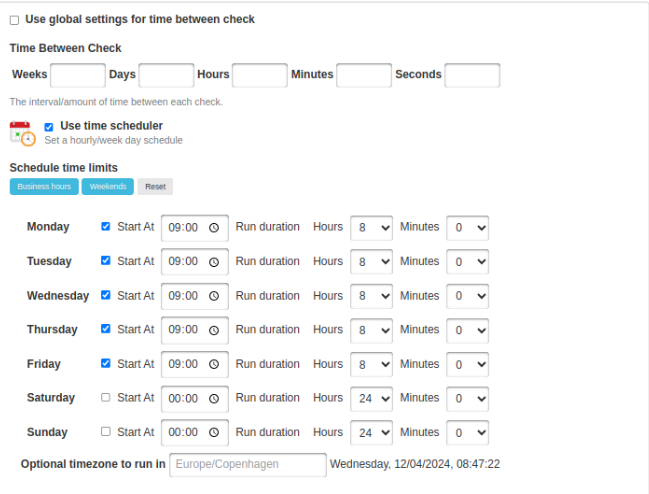
Task: Click the Saturday day label
Action: pyautogui.click(x=51, y=398)
